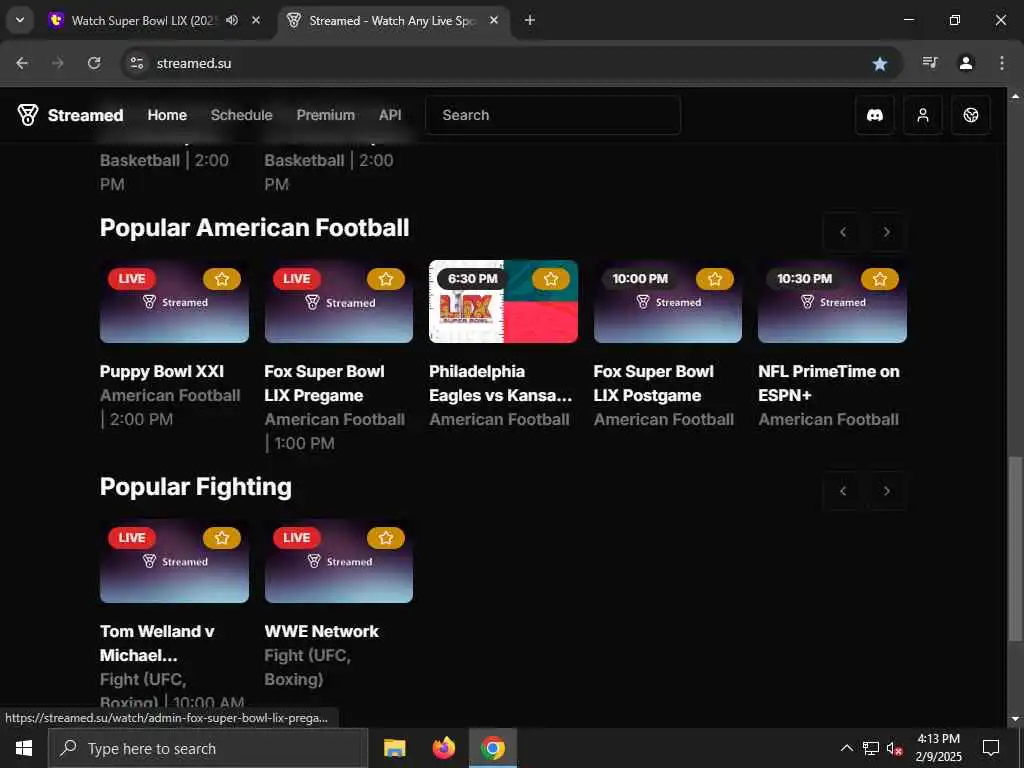Image resolution: width=1024 pixels, height=768 pixels.
Task: Star the Tom Welland v Michael fight
Action: tap(222, 538)
